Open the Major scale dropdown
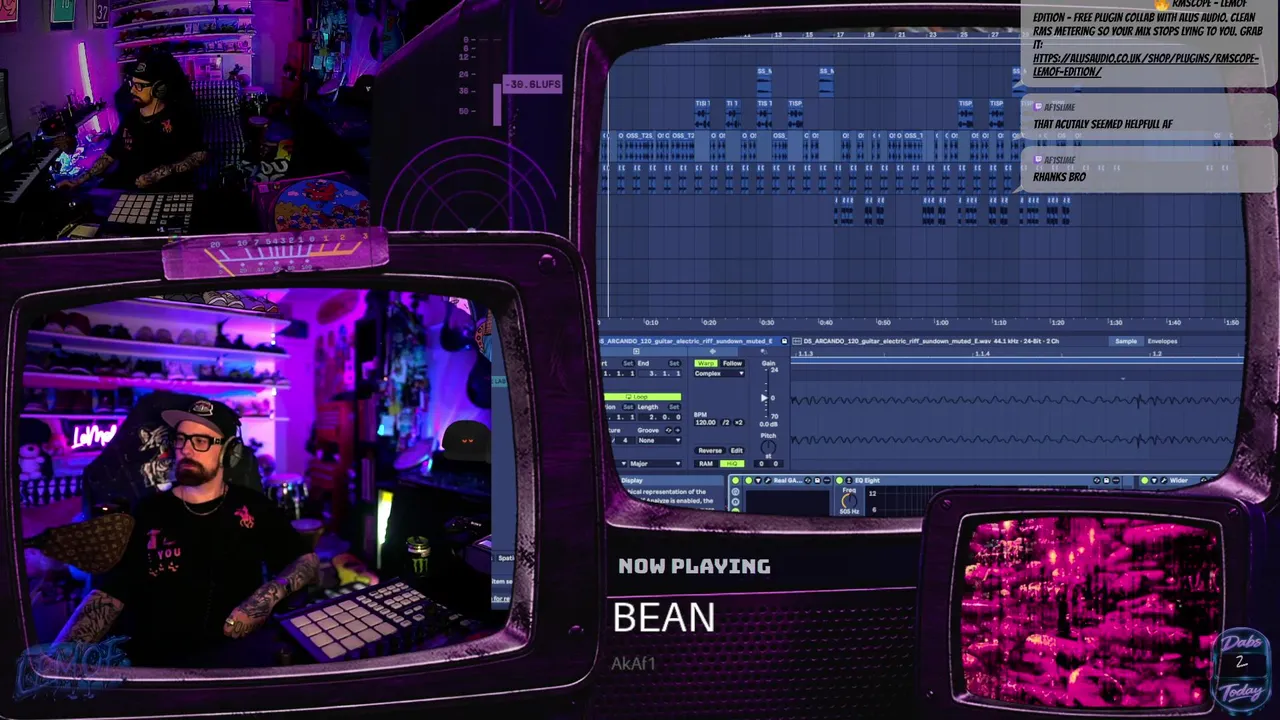The height and width of the screenshot is (720, 1280). click(x=655, y=464)
